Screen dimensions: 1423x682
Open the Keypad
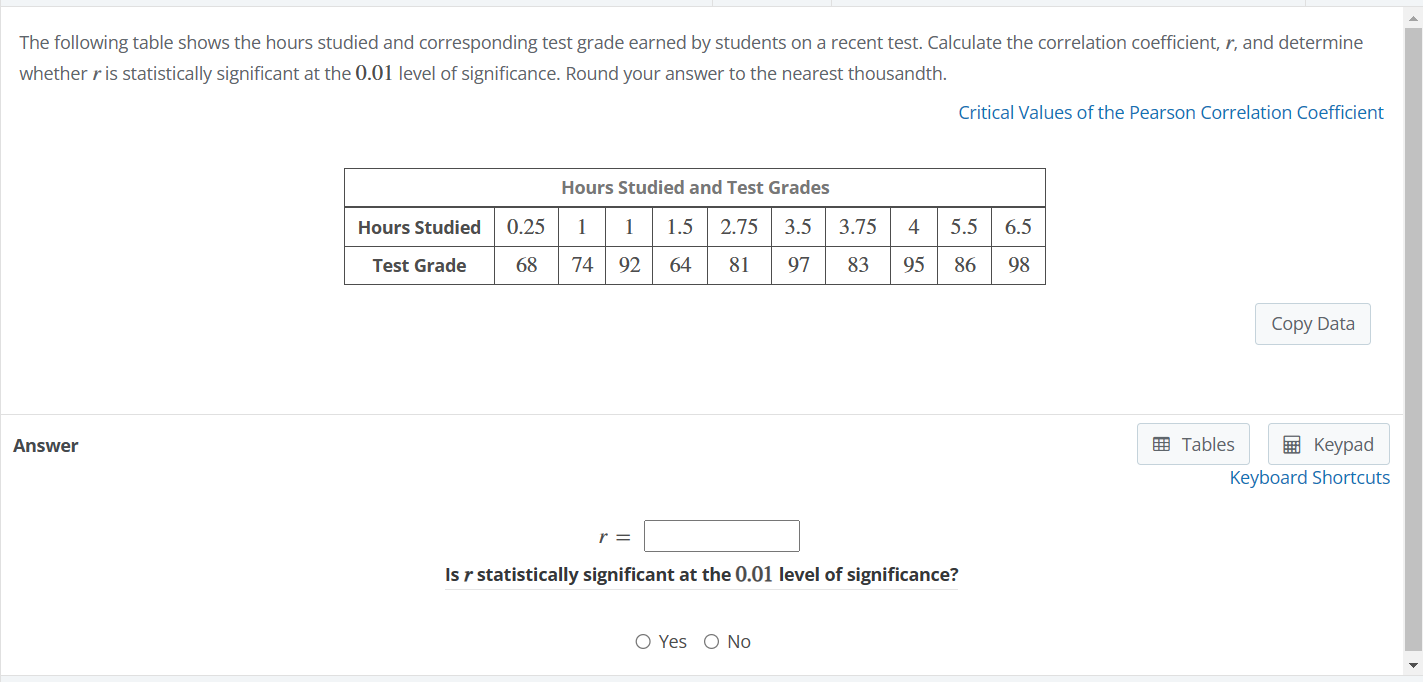pyautogui.click(x=1328, y=444)
